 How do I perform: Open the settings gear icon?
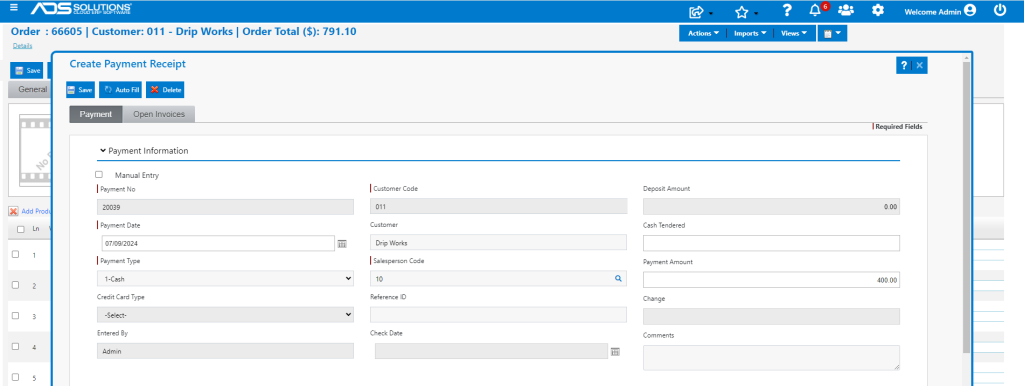click(x=878, y=10)
